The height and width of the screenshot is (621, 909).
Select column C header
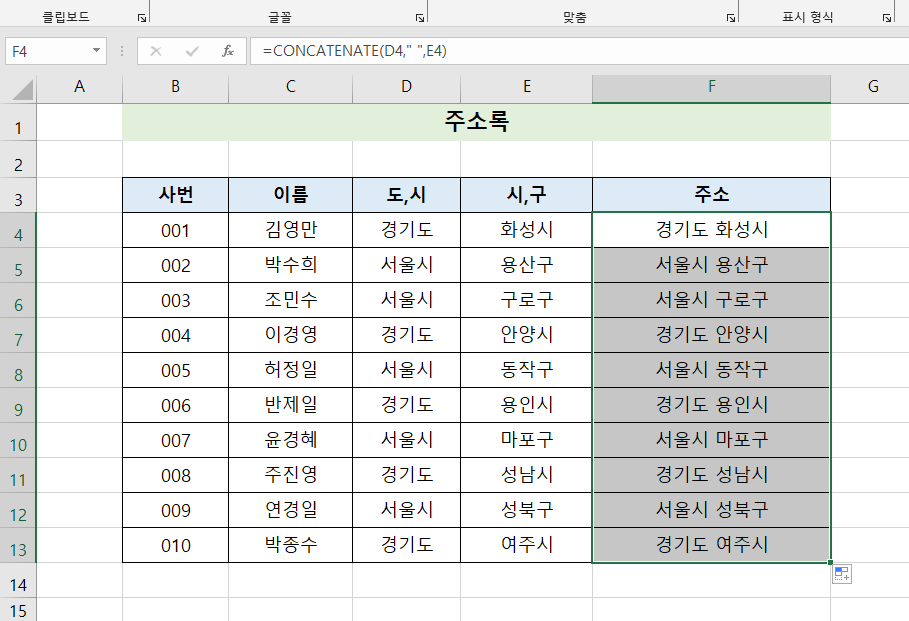[x=290, y=87]
